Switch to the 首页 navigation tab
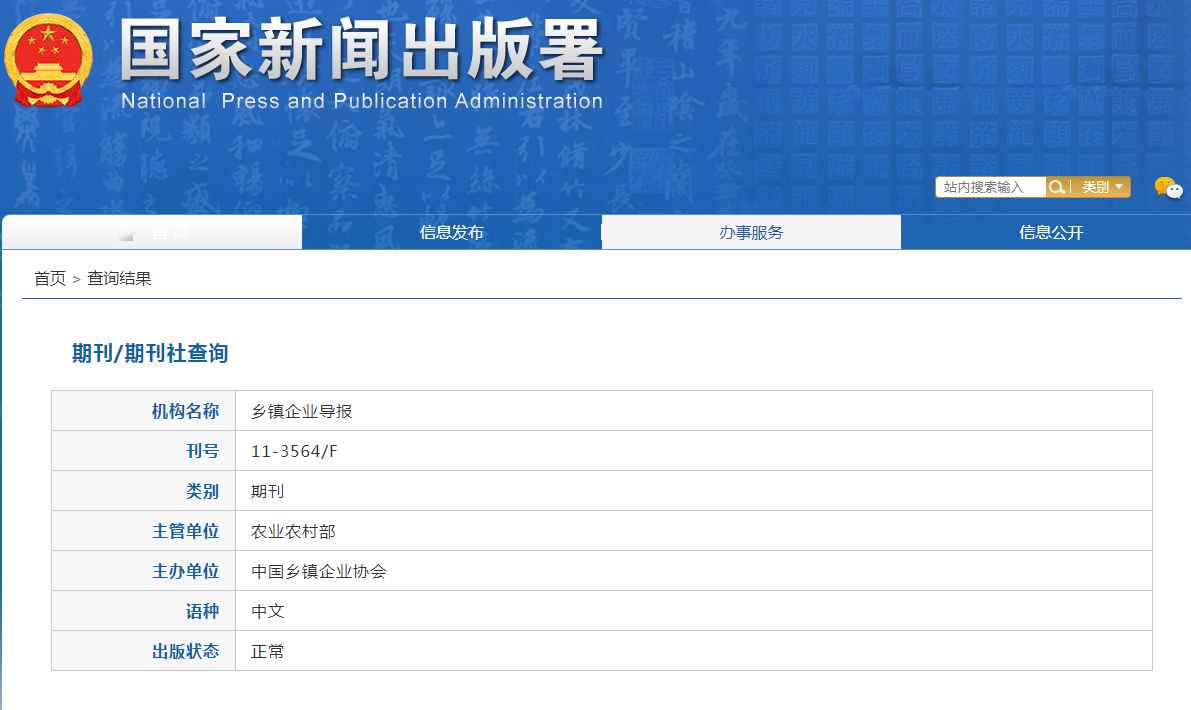Image resolution: width=1191 pixels, height=710 pixels. coord(152,233)
